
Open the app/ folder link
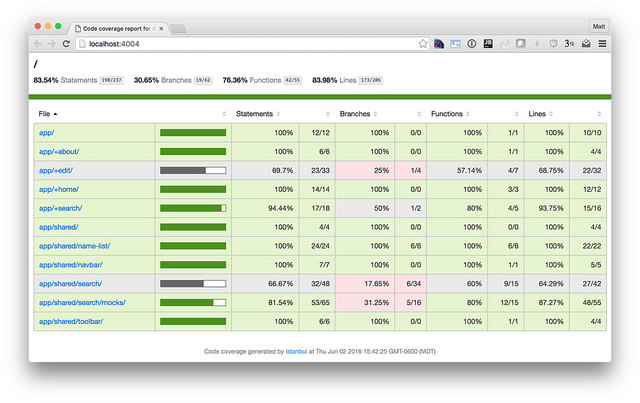pyautogui.click(x=47, y=133)
